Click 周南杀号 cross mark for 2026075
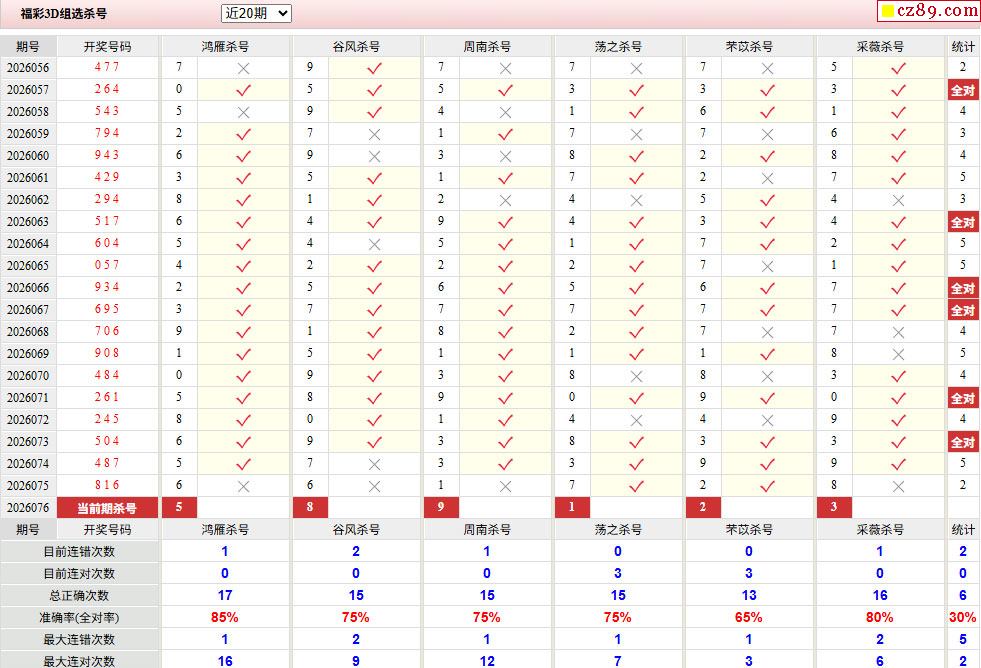Viewport: 981px width, 668px height. (x=506, y=486)
